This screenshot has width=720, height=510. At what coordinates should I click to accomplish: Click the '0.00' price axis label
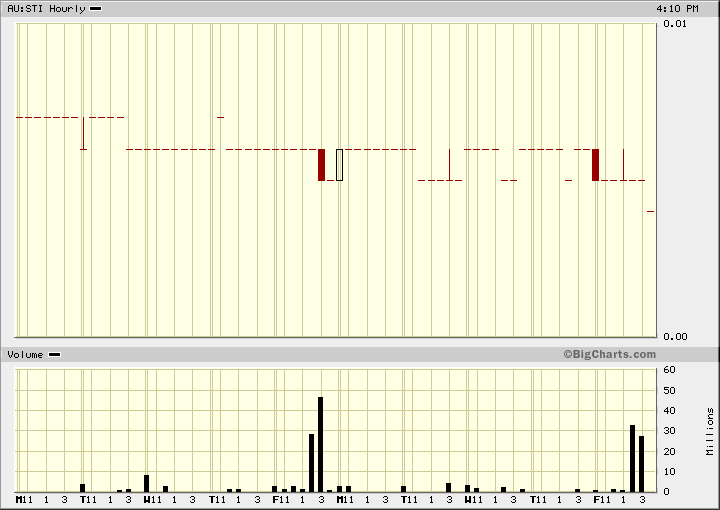click(675, 337)
